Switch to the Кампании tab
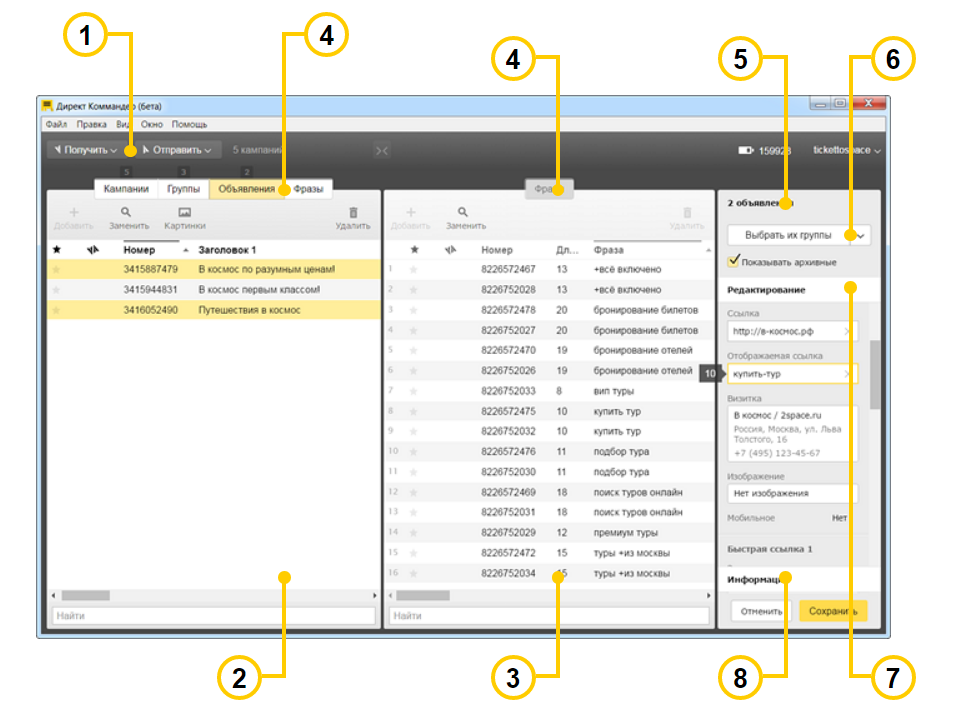Screen dimensions: 960x712 click(127, 188)
